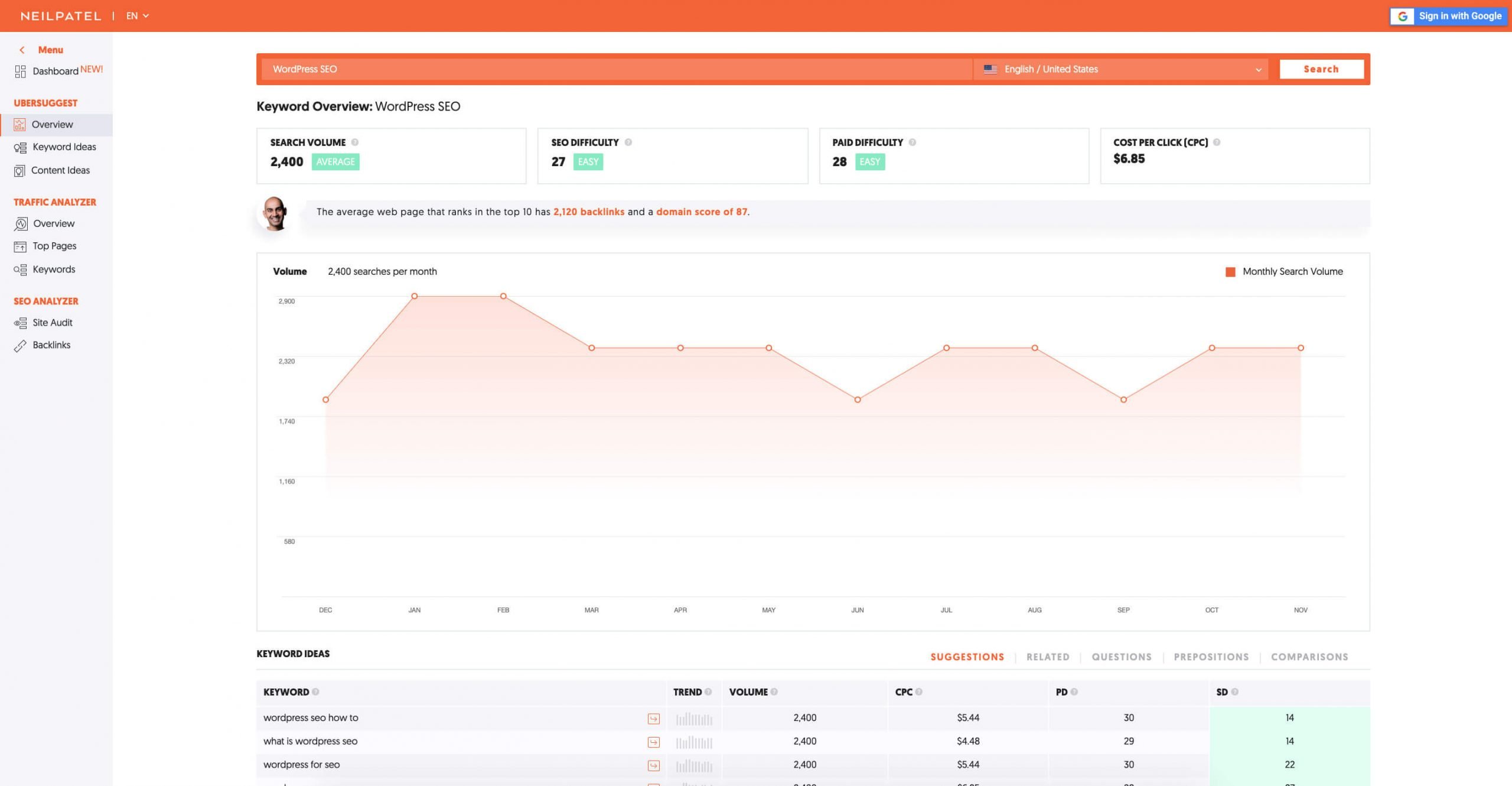The height and width of the screenshot is (786, 1512).
Task: Click EASY badge under SEO Difficulty
Action: tap(588, 162)
